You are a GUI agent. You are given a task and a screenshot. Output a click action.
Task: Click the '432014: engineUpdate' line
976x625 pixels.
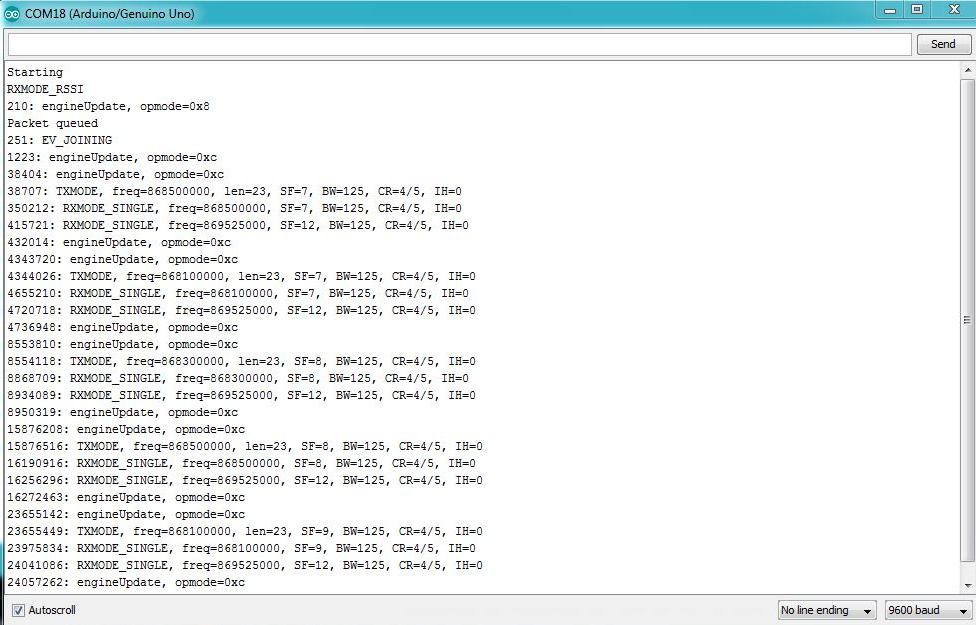point(119,242)
